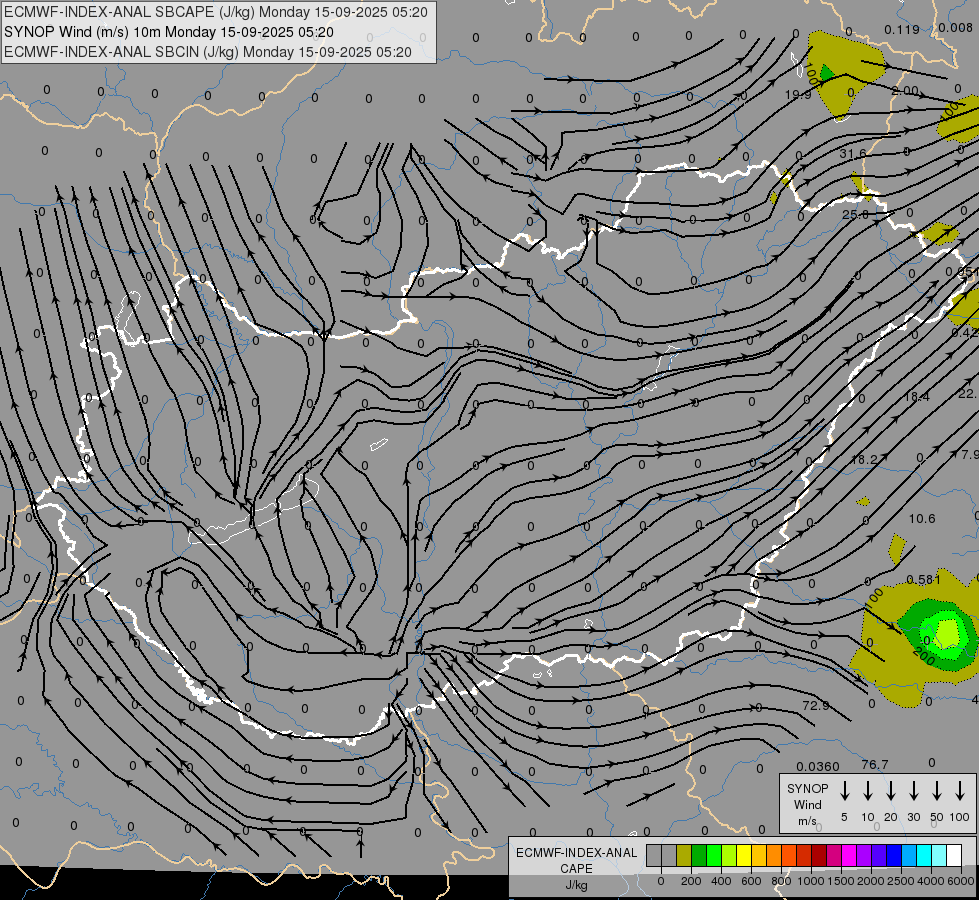979x900 pixels.
Task: Click the 5 m/s wind arrow in the legend
Action: click(x=844, y=790)
